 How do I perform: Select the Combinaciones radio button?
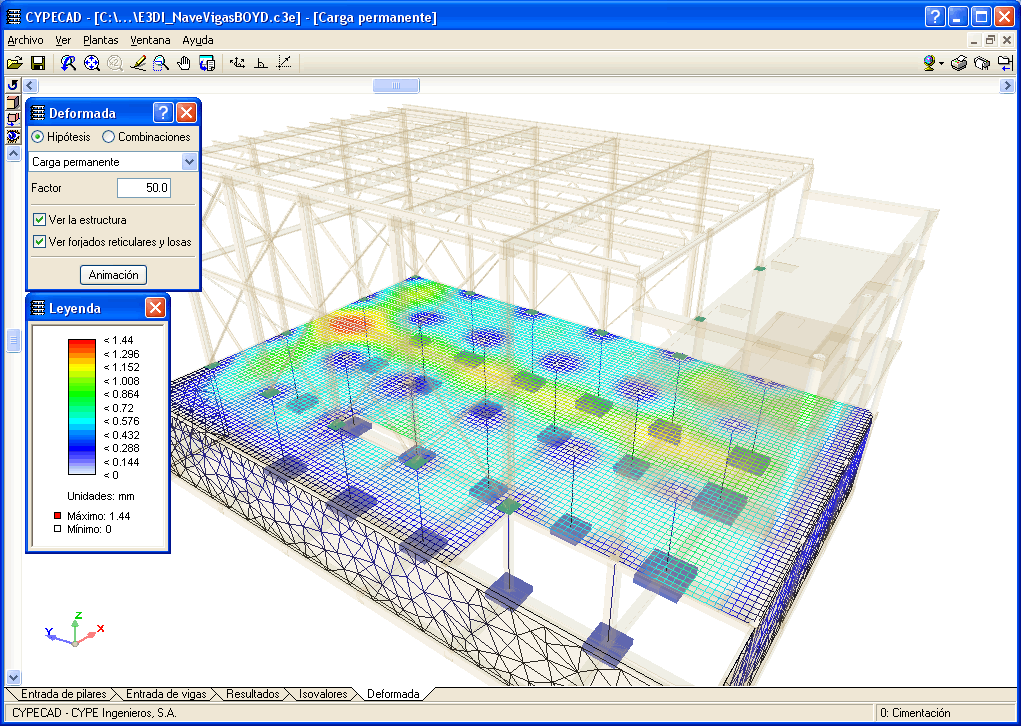point(108,137)
